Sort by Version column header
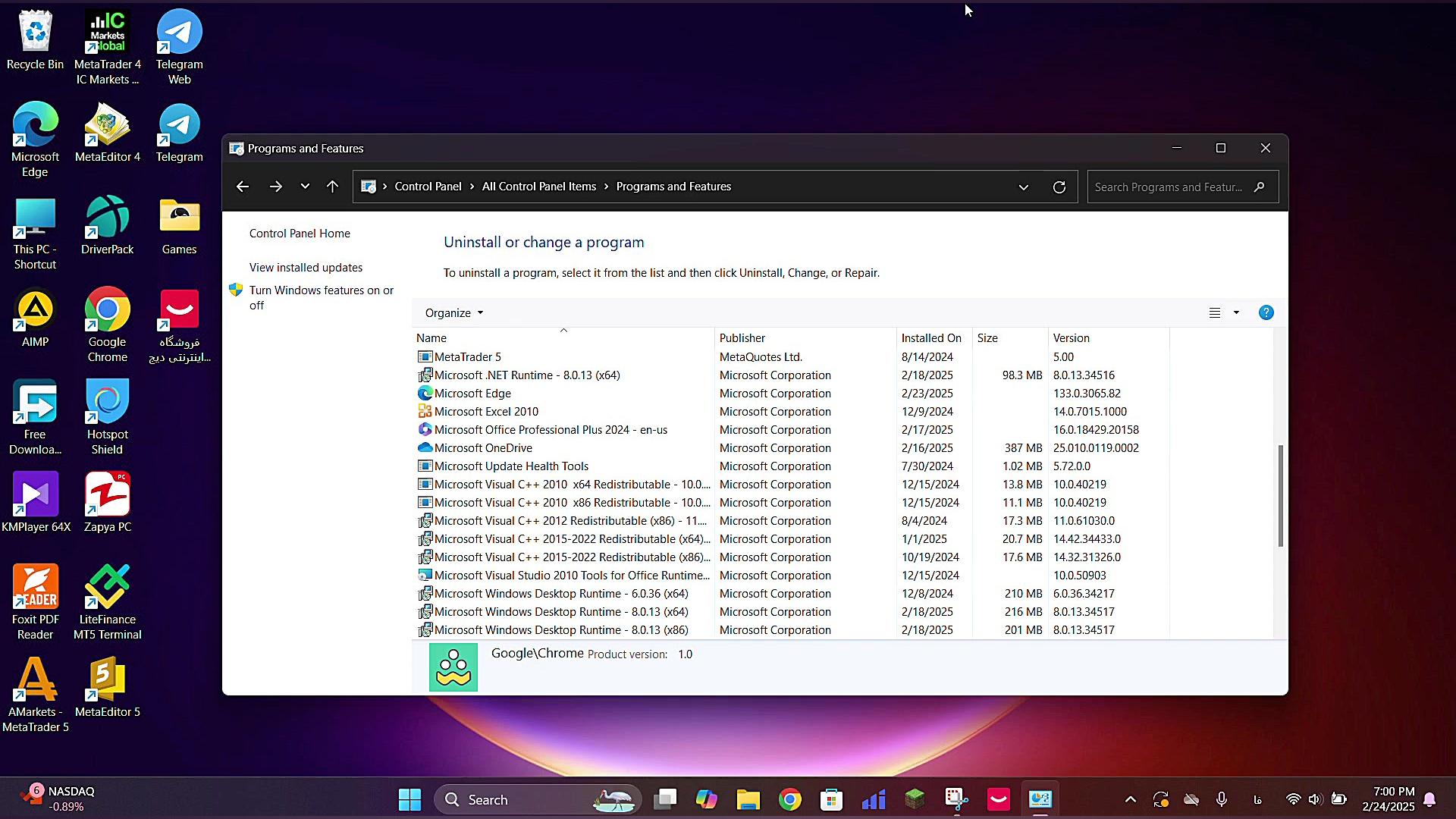Screen dimensions: 1456x819 tap(1109, 337)
